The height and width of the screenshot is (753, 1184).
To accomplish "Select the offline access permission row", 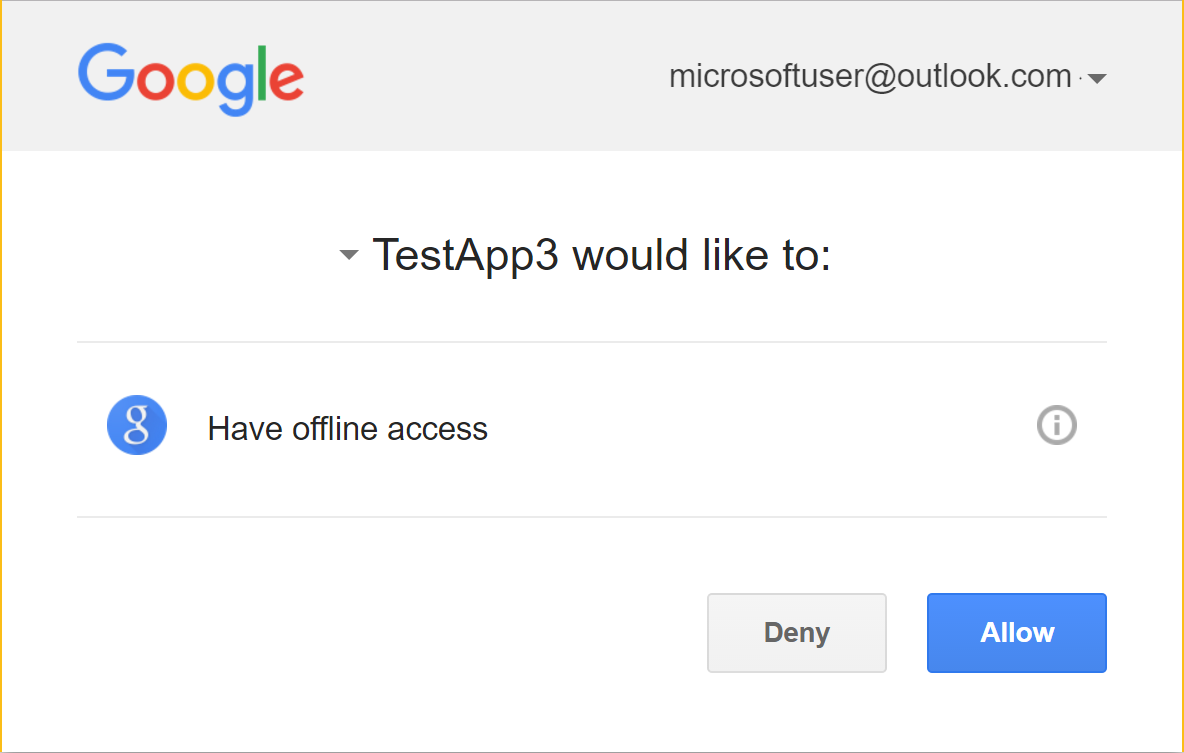I will click(592, 429).
